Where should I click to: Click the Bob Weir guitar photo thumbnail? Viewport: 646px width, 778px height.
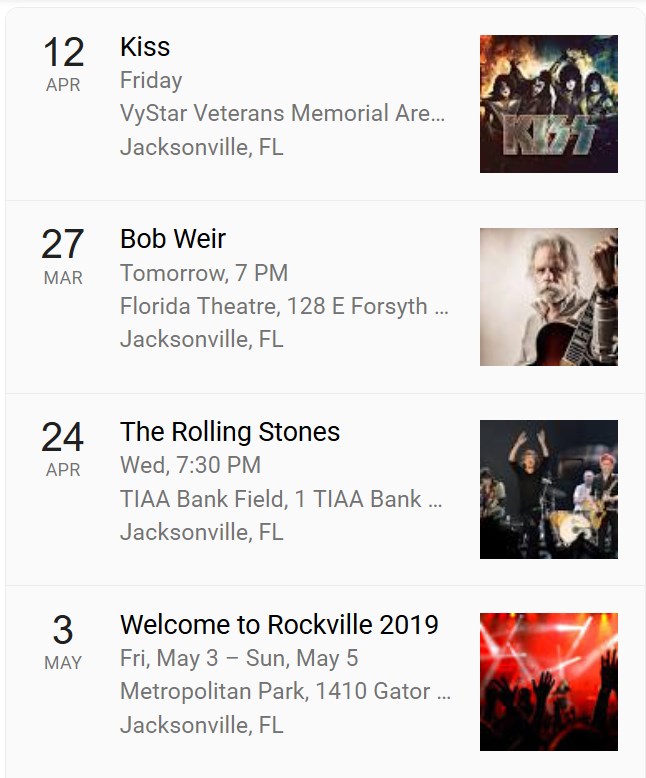548,297
